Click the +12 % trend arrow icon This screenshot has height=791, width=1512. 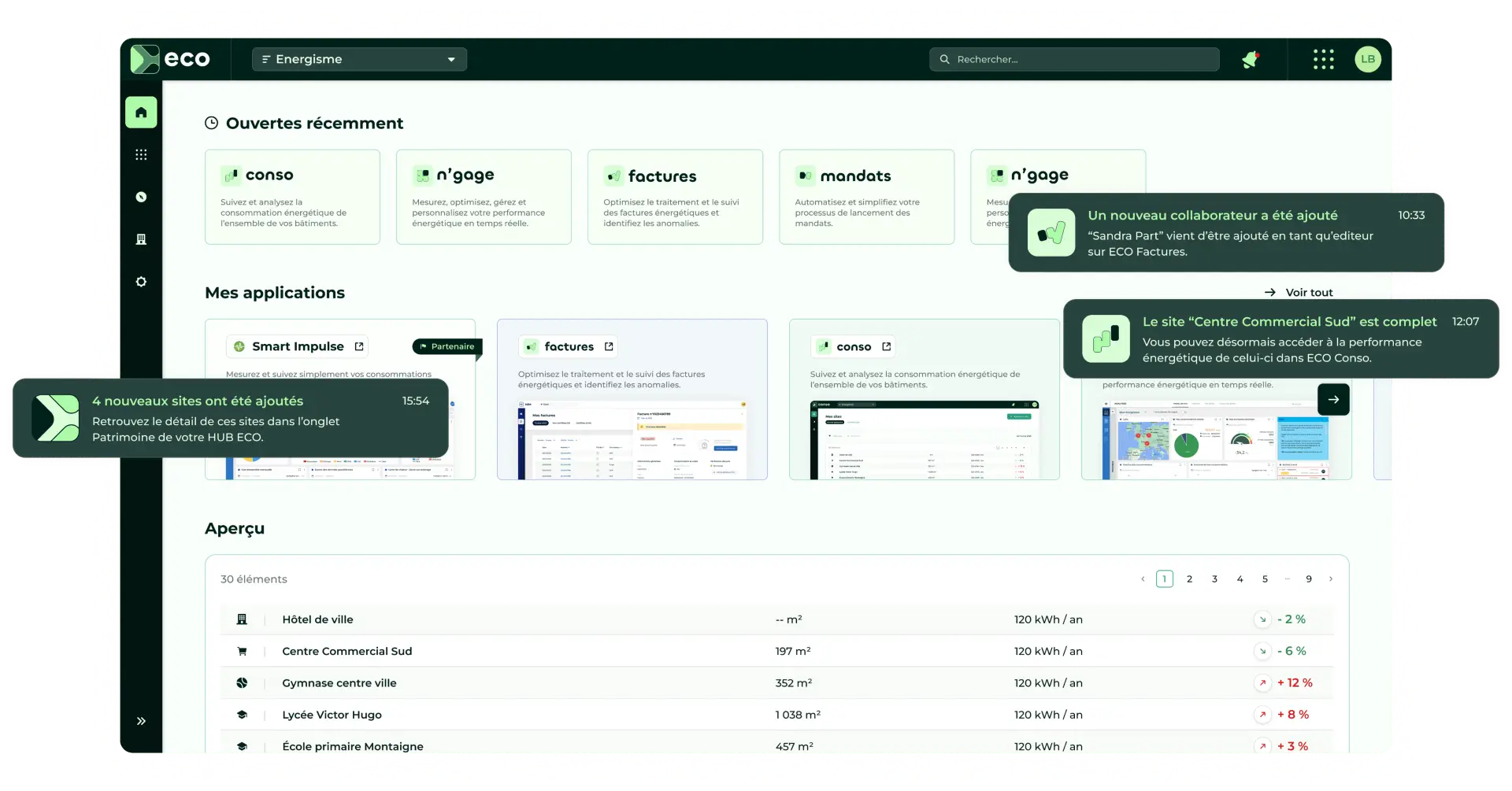pyautogui.click(x=1262, y=683)
